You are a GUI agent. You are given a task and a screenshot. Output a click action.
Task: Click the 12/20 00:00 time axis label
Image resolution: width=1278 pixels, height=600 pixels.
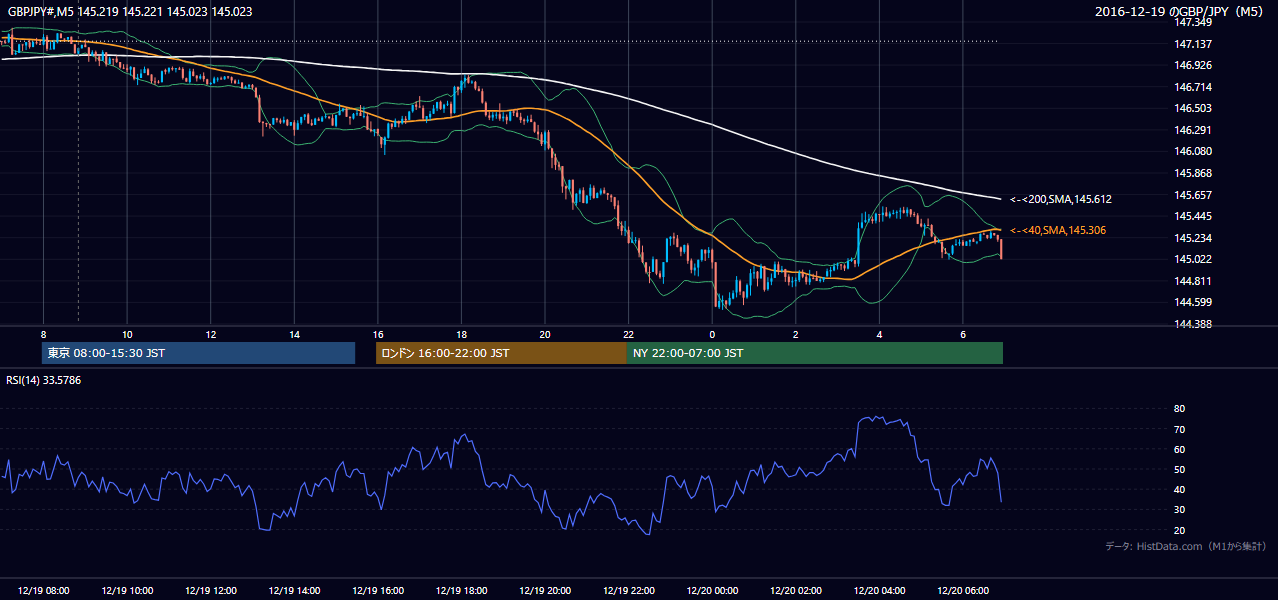click(x=712, y=591)
